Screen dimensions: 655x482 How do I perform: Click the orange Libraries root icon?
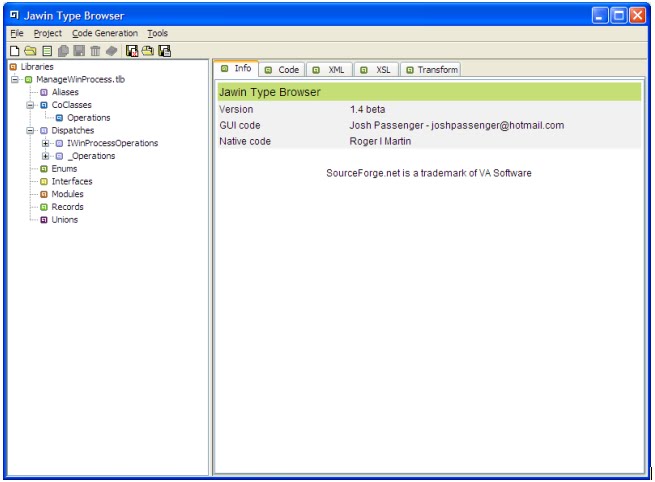13,67
